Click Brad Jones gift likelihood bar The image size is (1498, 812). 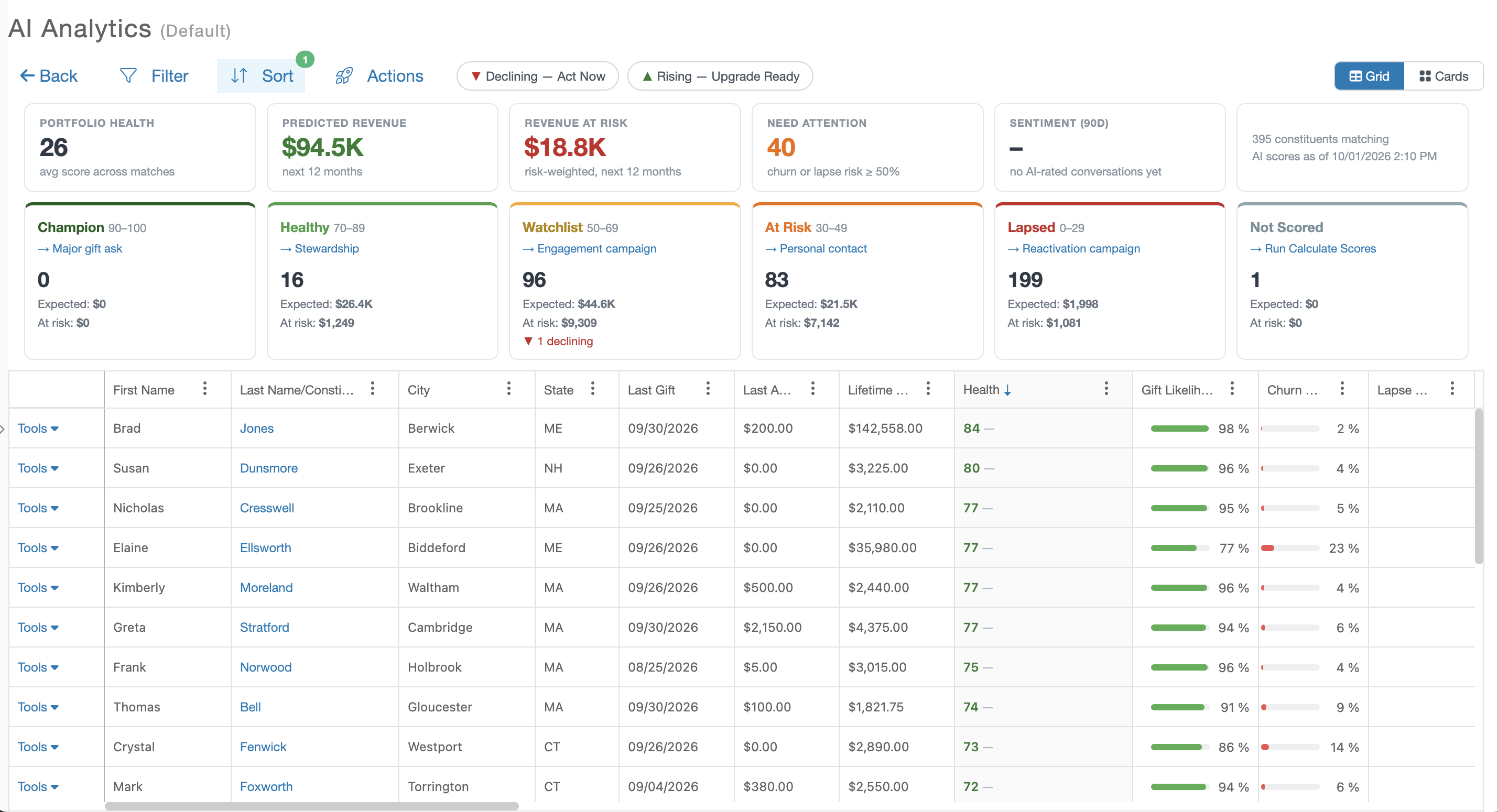[x=1179, y=429]
